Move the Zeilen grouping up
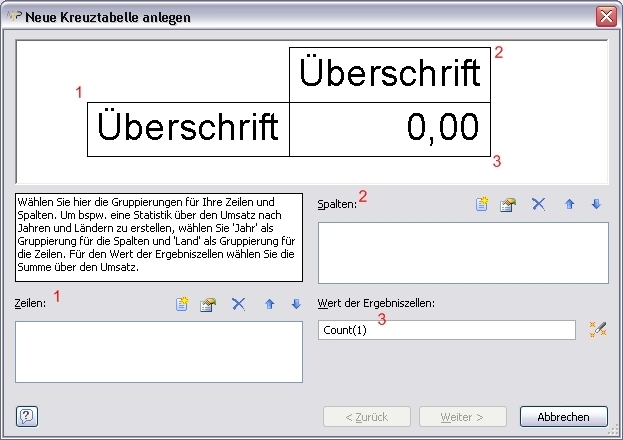 tap(269, 304)
